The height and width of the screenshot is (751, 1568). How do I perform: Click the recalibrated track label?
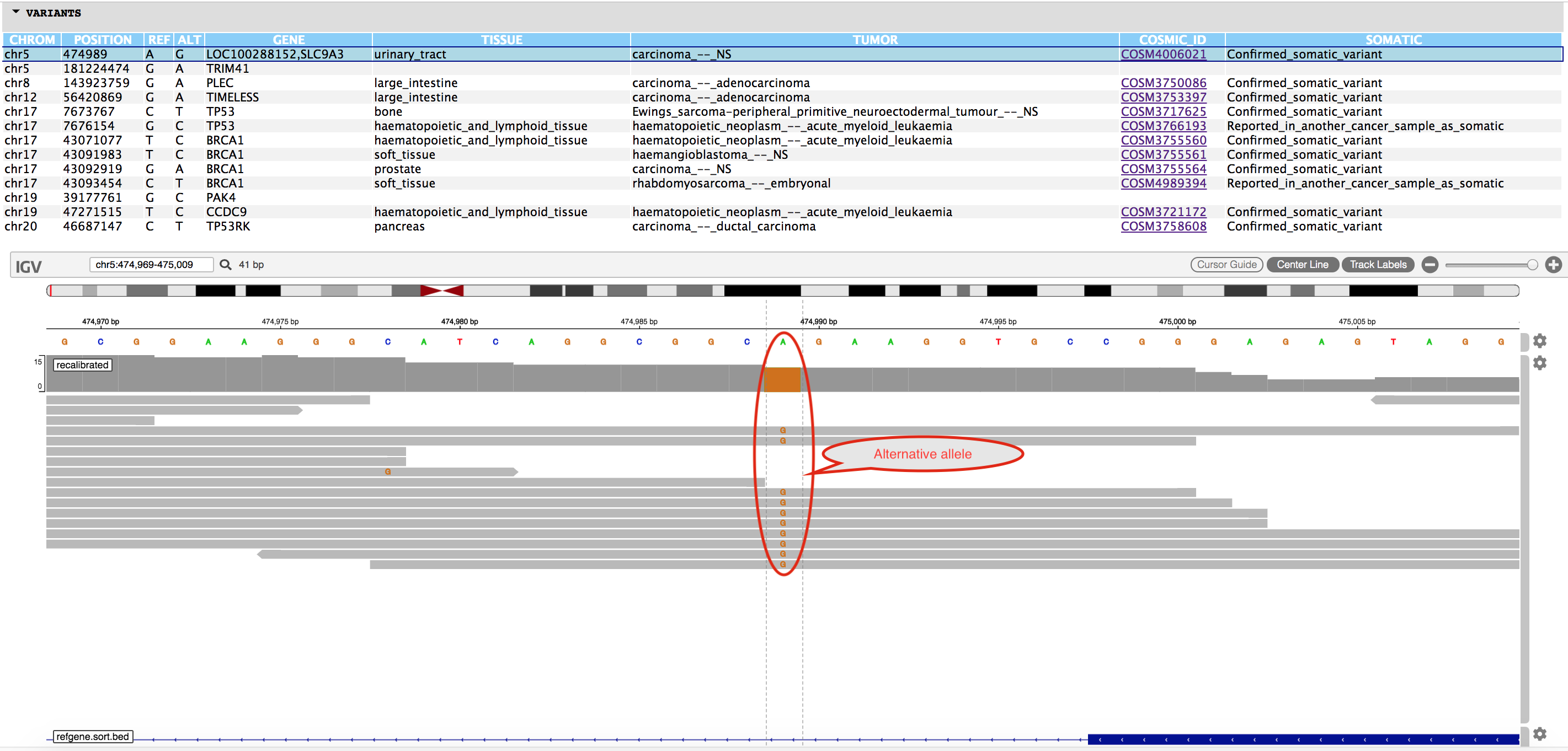pyautogui.click(x=82, y=365)
